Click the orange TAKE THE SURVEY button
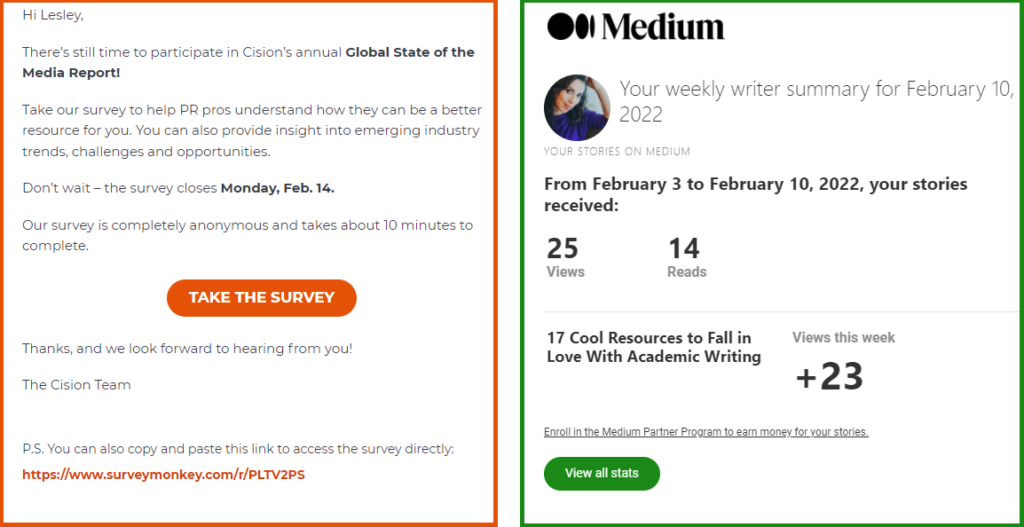Screen dimensions: 1024x527 (262, 298)
